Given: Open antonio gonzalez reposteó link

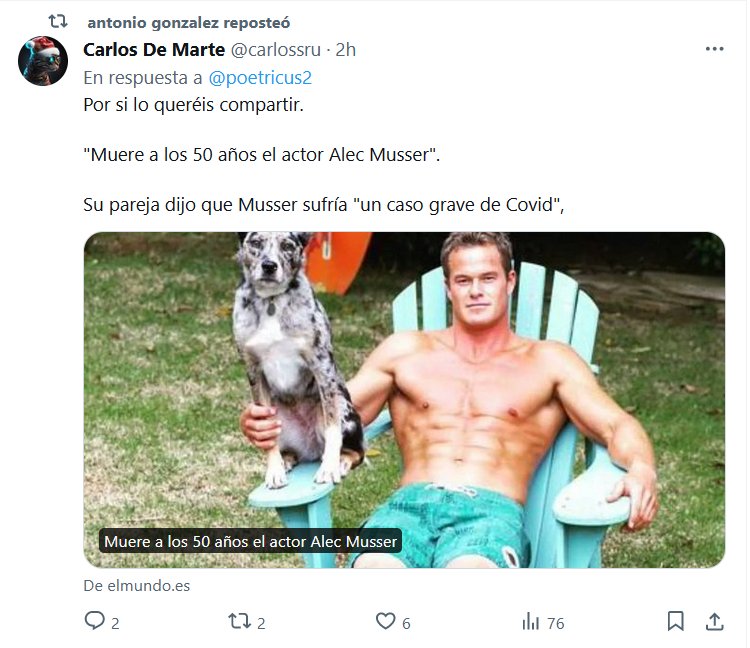Looking at the screenshot, I should 189,22.
